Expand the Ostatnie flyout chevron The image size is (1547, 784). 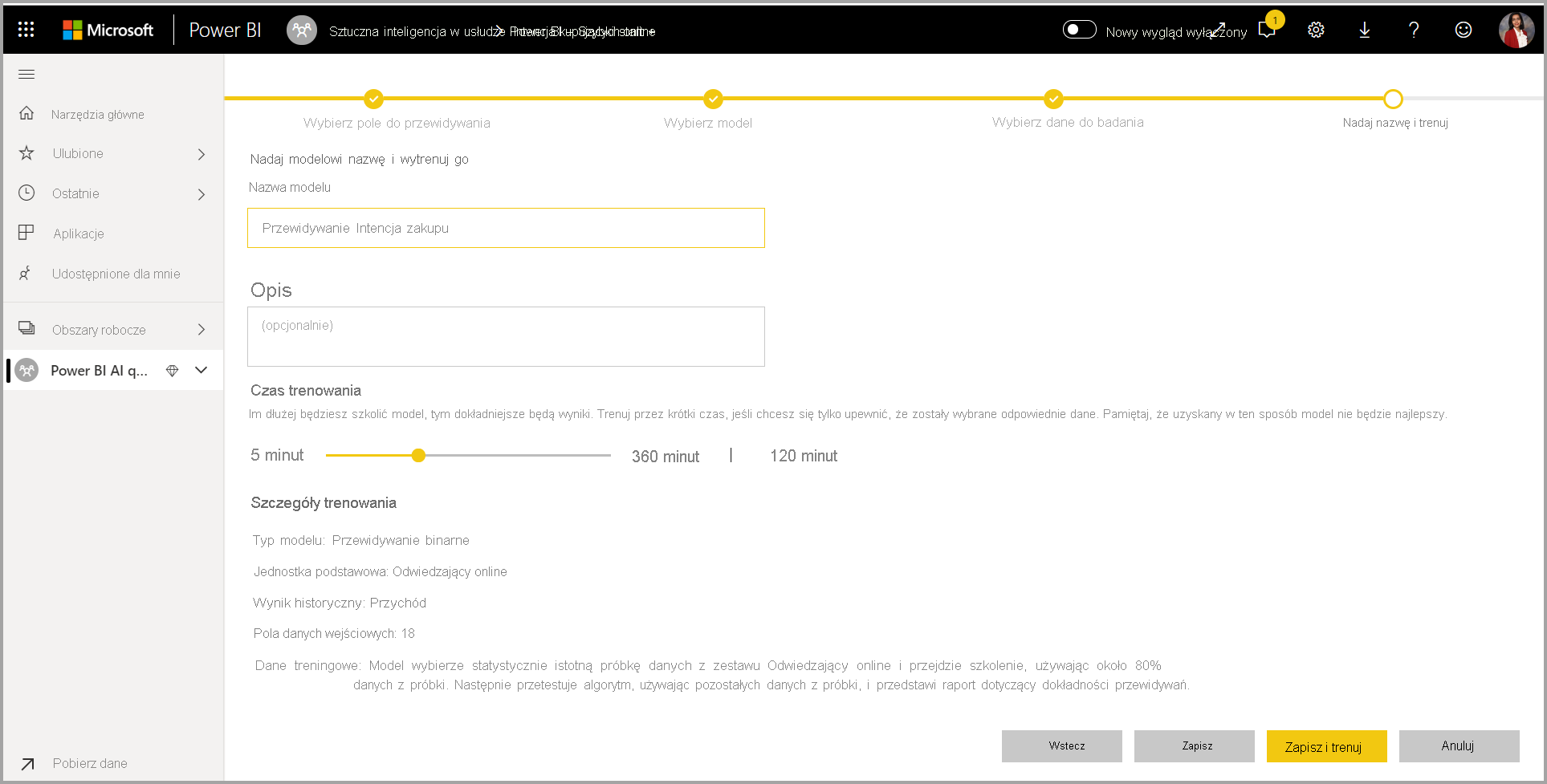(202, 194)
